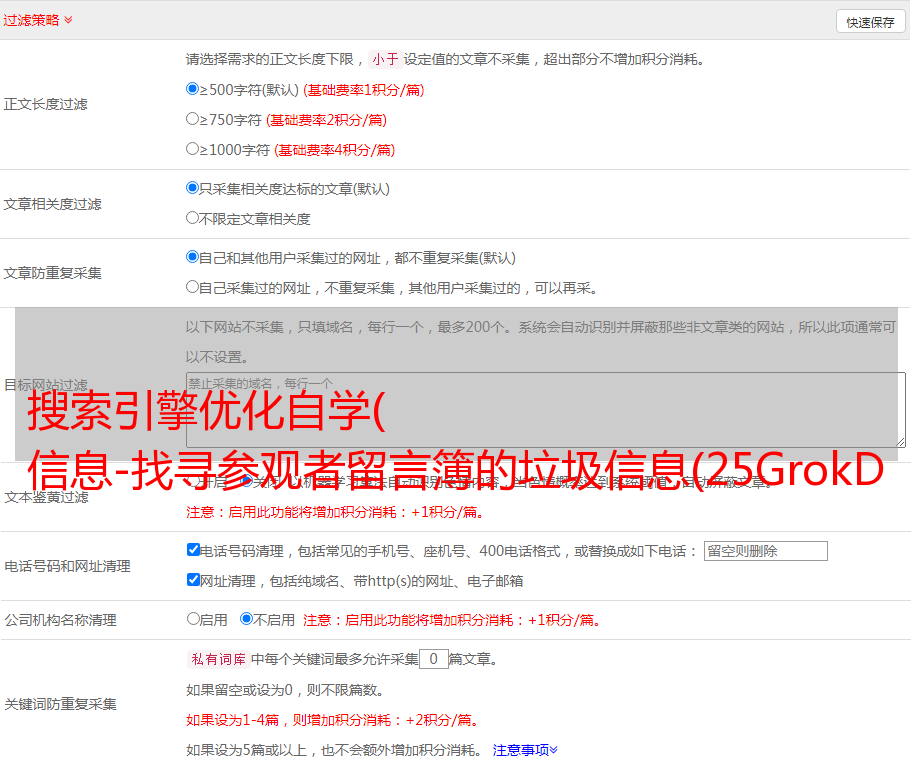The image size is (912, 768).
Task: Toggle the 网址清理 checkbox
Action: (x=193, y=580)
